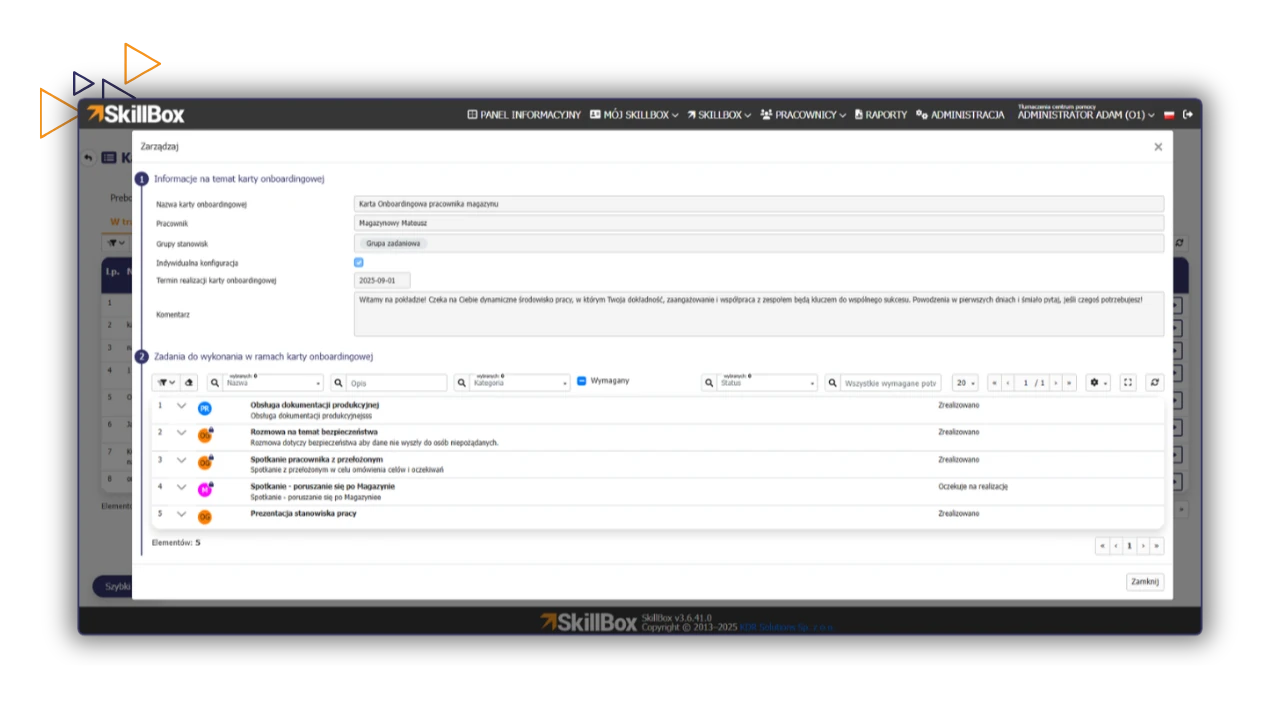Image resolution: width=1280 pixels, height=720 pixels.
Task: Click the eraser clear-filters icon
Action: click(190, 383)
